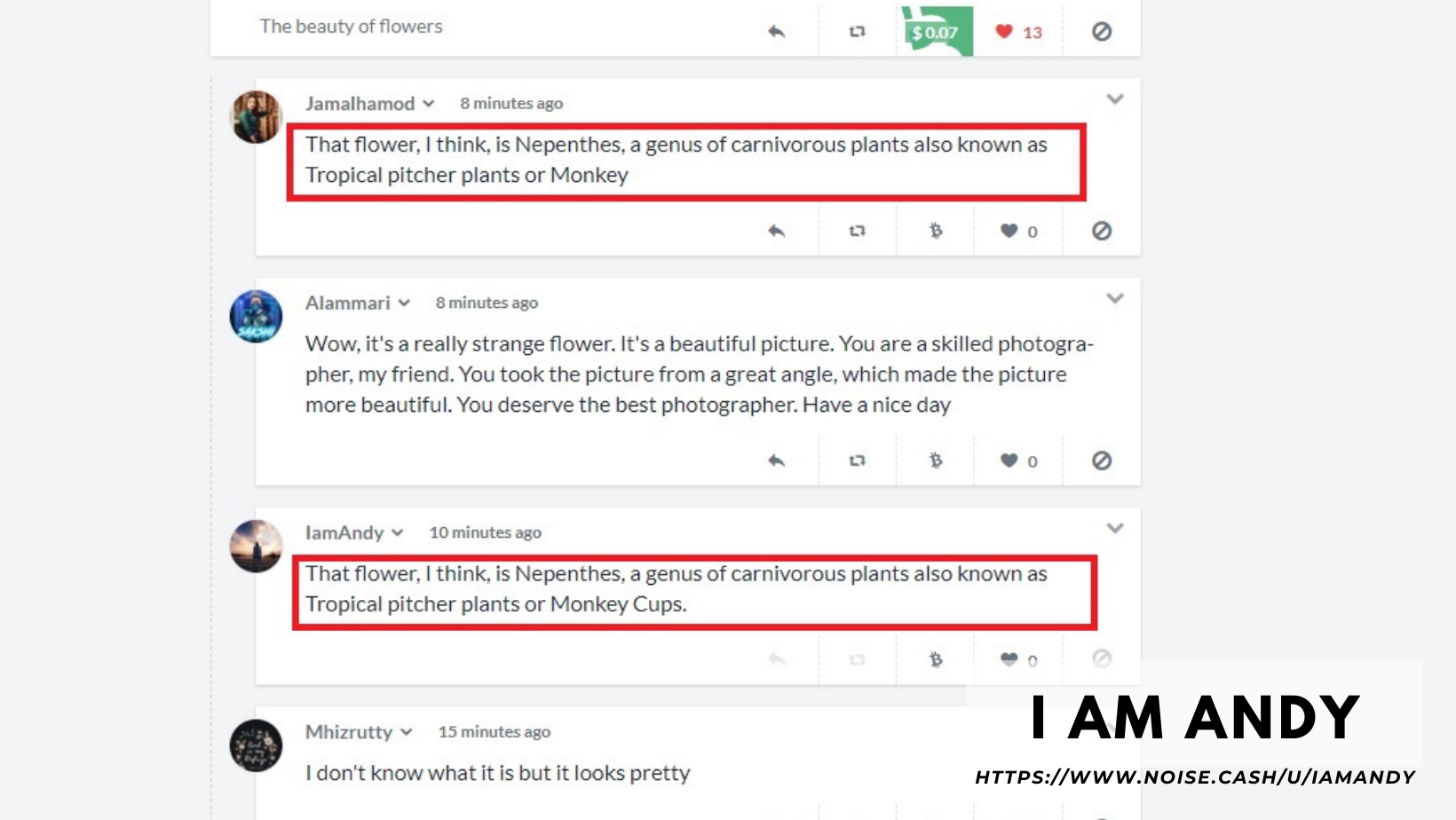Reply to Alammari's comment
The image size is (1456, 820).
pyautogui.click(x=777, y=461)
